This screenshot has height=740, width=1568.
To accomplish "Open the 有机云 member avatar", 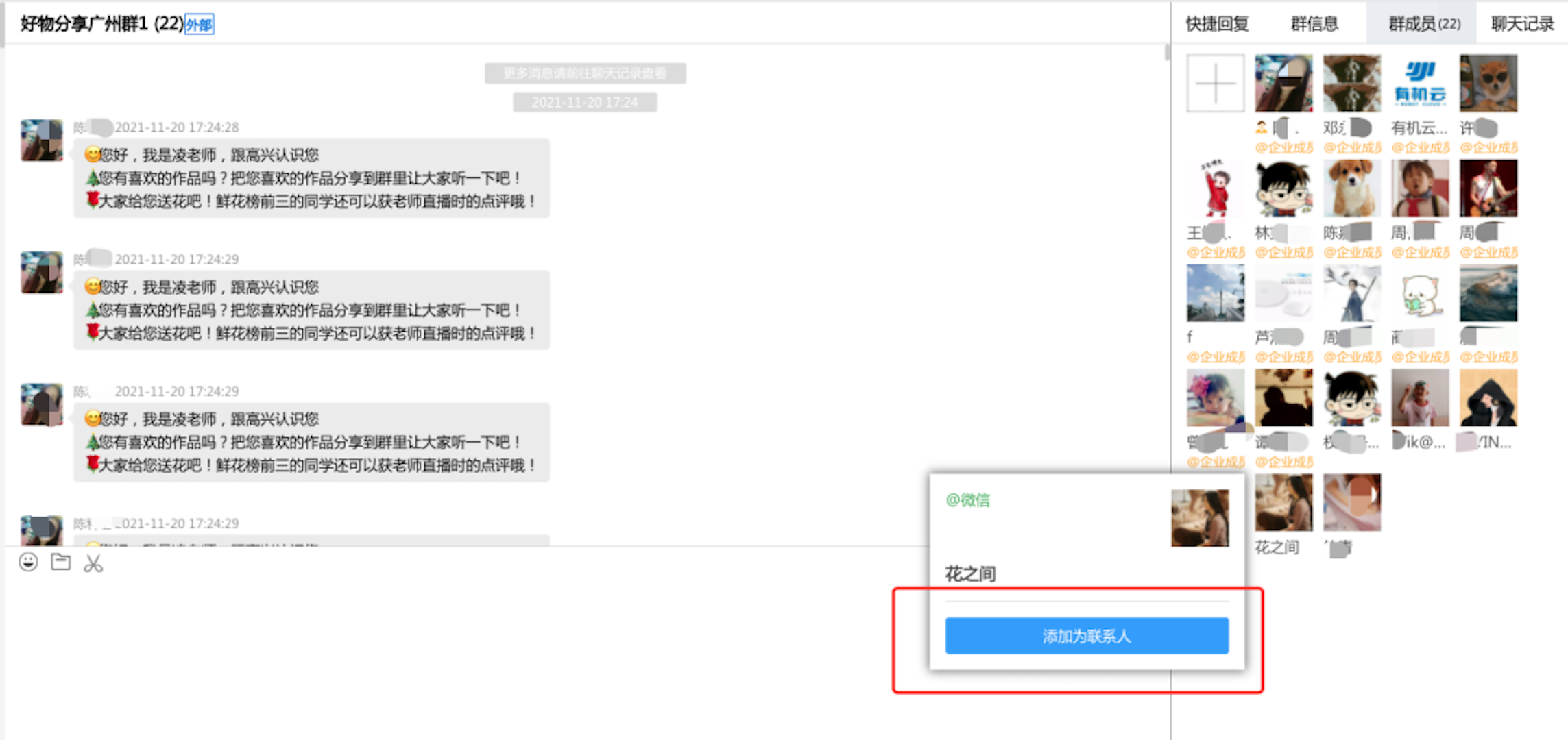I will click(1420, 82).
